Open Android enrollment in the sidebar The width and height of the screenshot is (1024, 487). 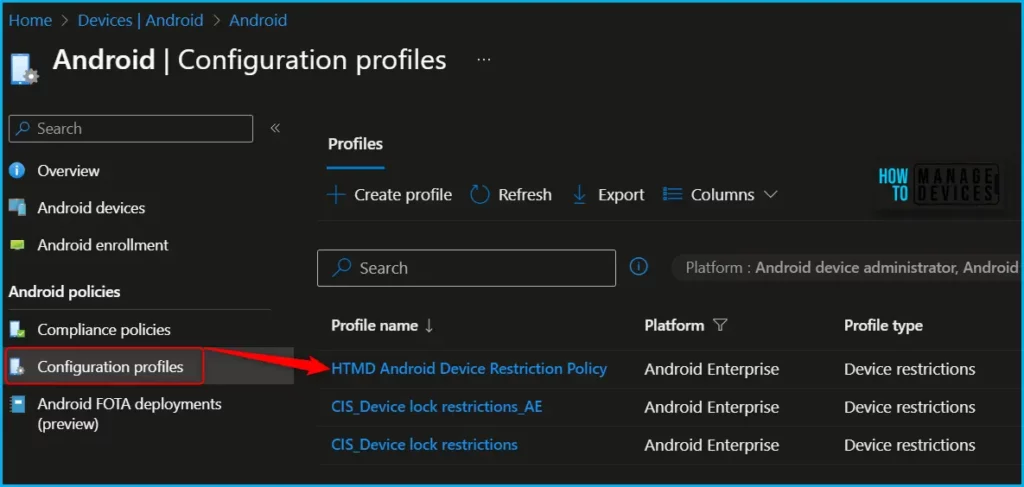103,245
